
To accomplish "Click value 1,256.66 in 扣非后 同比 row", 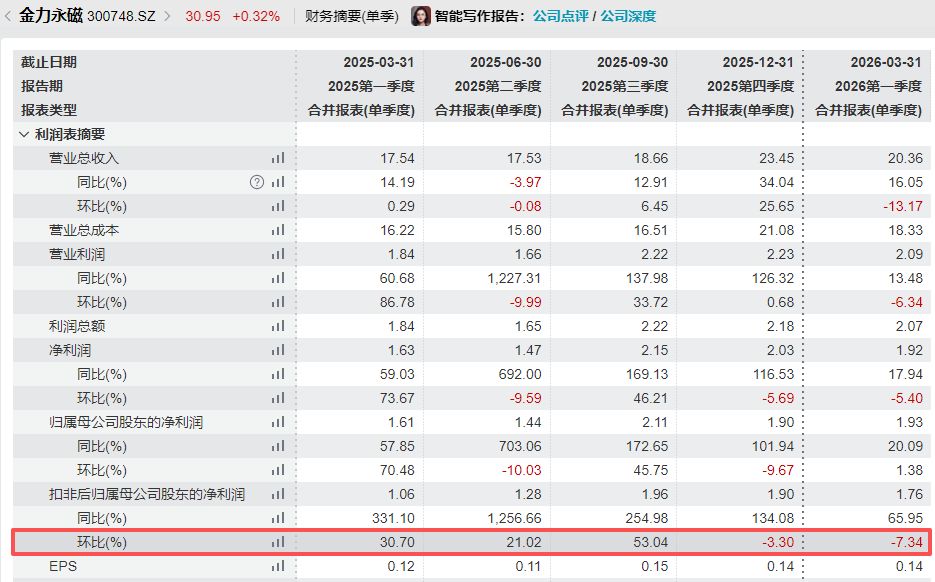I will coord(514,518).
